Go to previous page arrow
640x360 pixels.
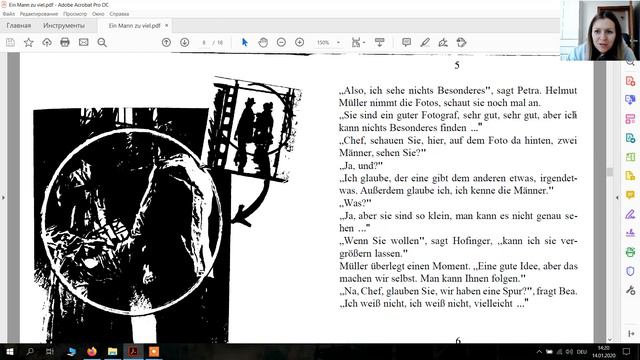point(166,42)
